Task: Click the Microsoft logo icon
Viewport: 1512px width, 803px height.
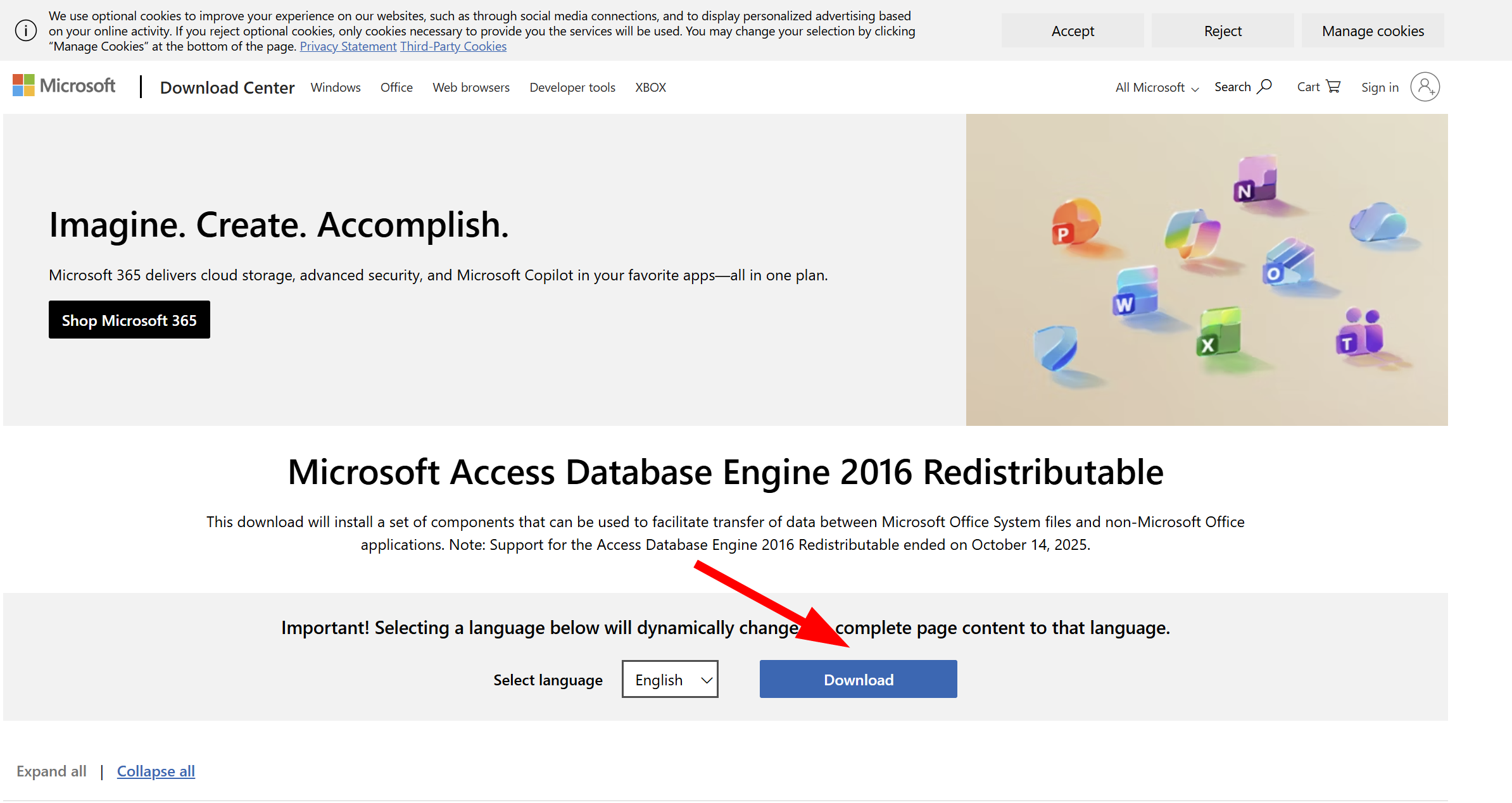Action: [23, 85]
